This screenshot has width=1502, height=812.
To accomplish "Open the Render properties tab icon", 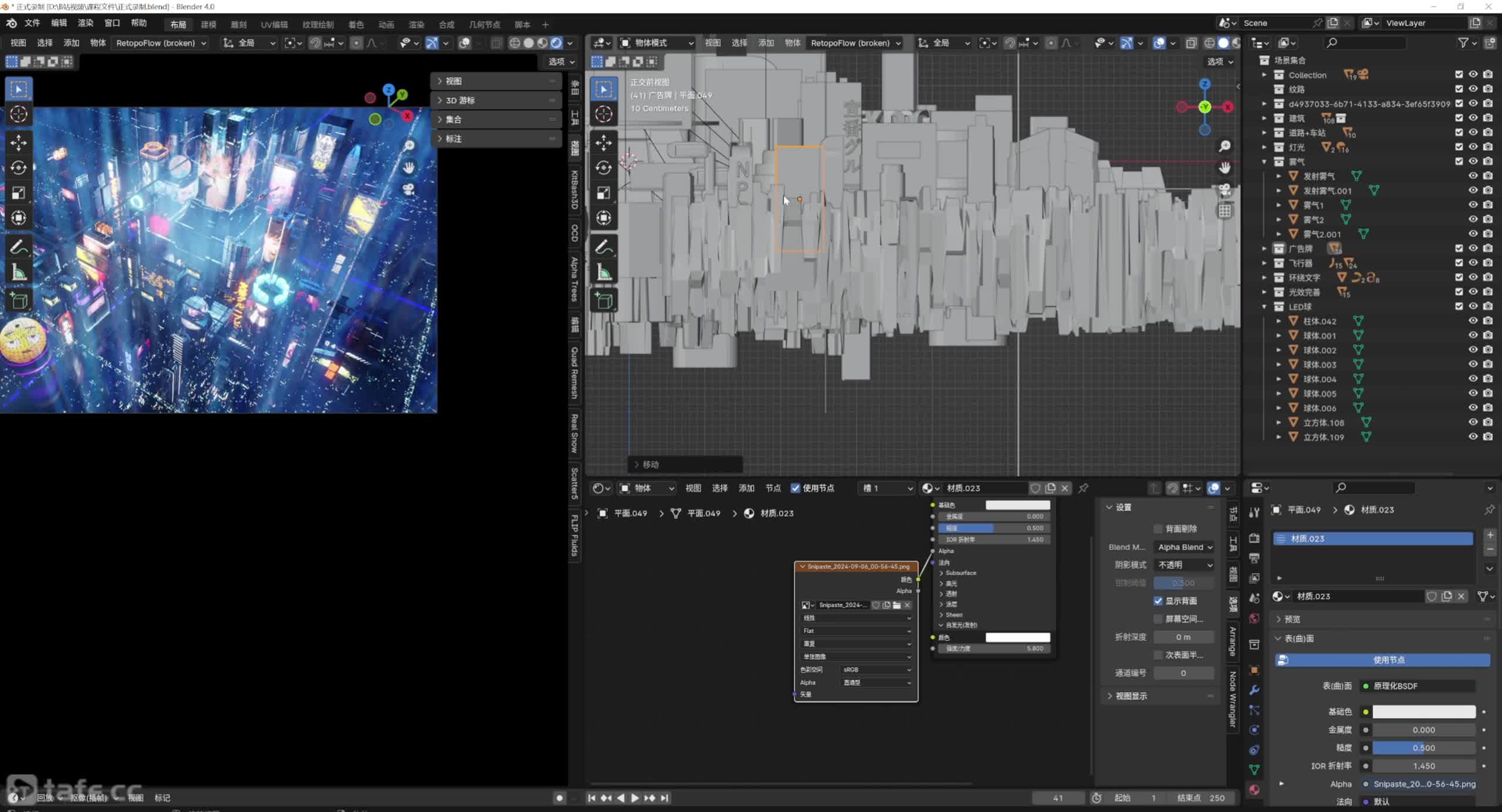I will (x=1254, y=538).
